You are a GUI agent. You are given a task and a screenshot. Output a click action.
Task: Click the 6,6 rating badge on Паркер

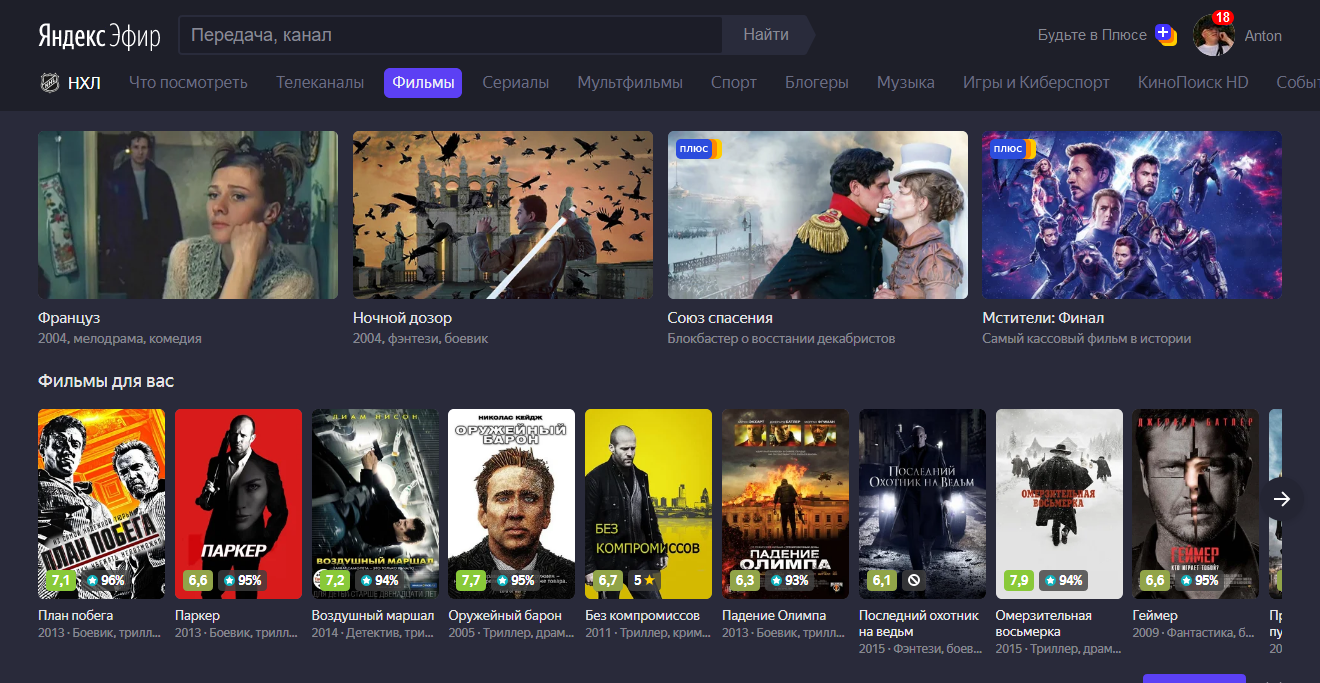click(197, 580)
